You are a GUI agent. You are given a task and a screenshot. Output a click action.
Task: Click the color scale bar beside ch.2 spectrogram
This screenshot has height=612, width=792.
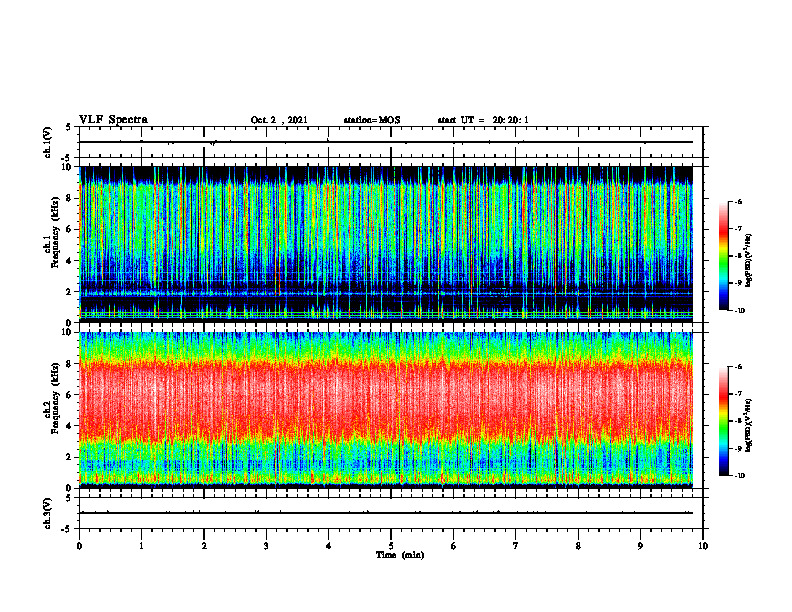723,421
